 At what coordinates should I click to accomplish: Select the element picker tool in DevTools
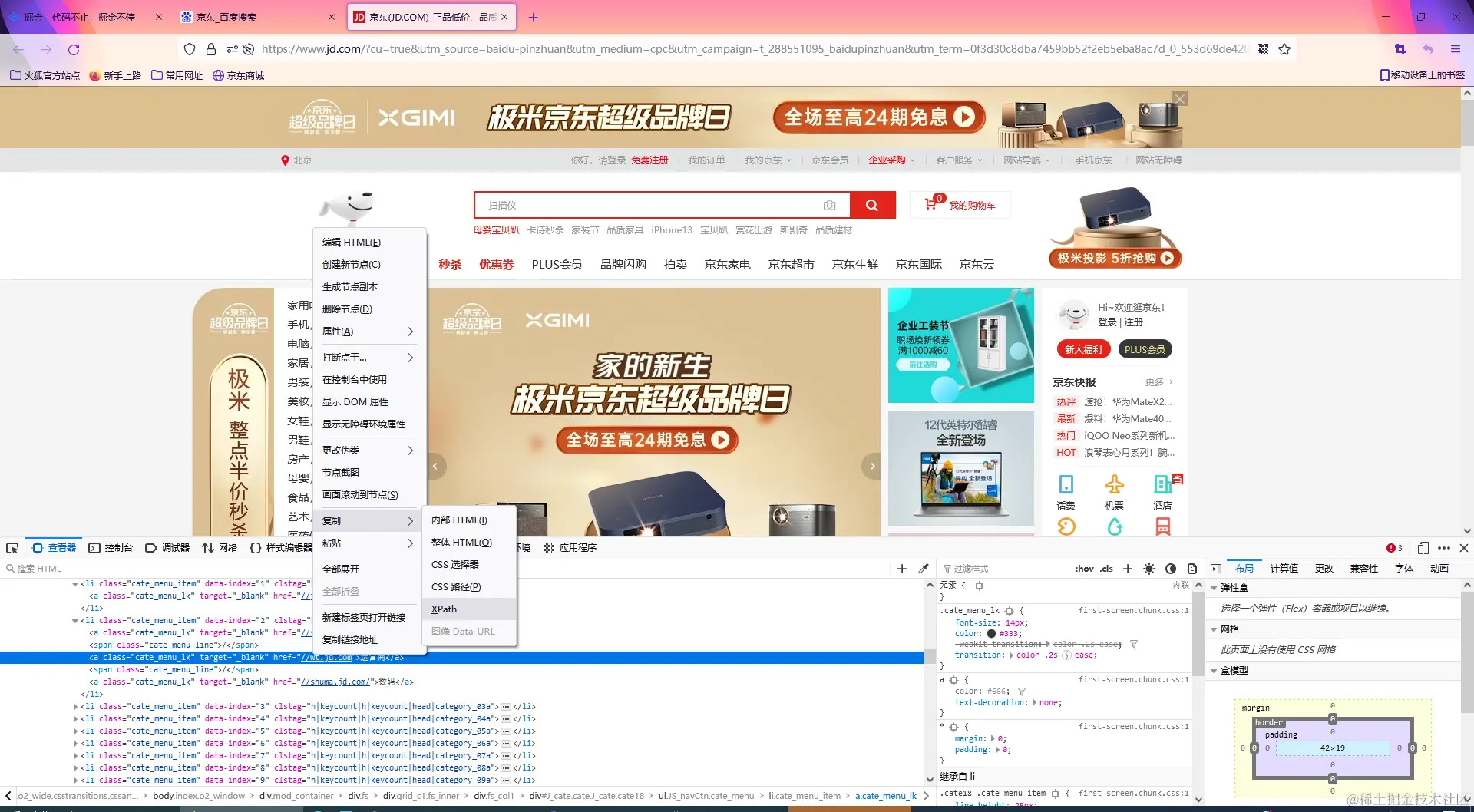point(12,547)
